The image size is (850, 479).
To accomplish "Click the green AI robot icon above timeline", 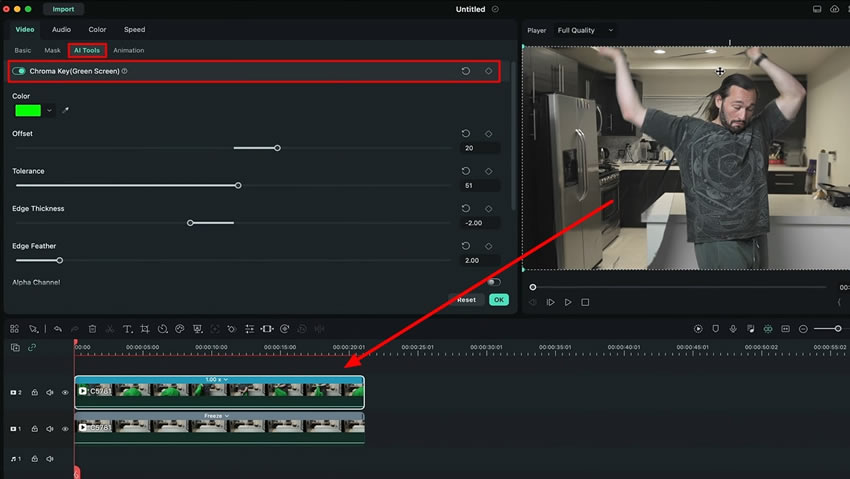I will coord(768,329).
